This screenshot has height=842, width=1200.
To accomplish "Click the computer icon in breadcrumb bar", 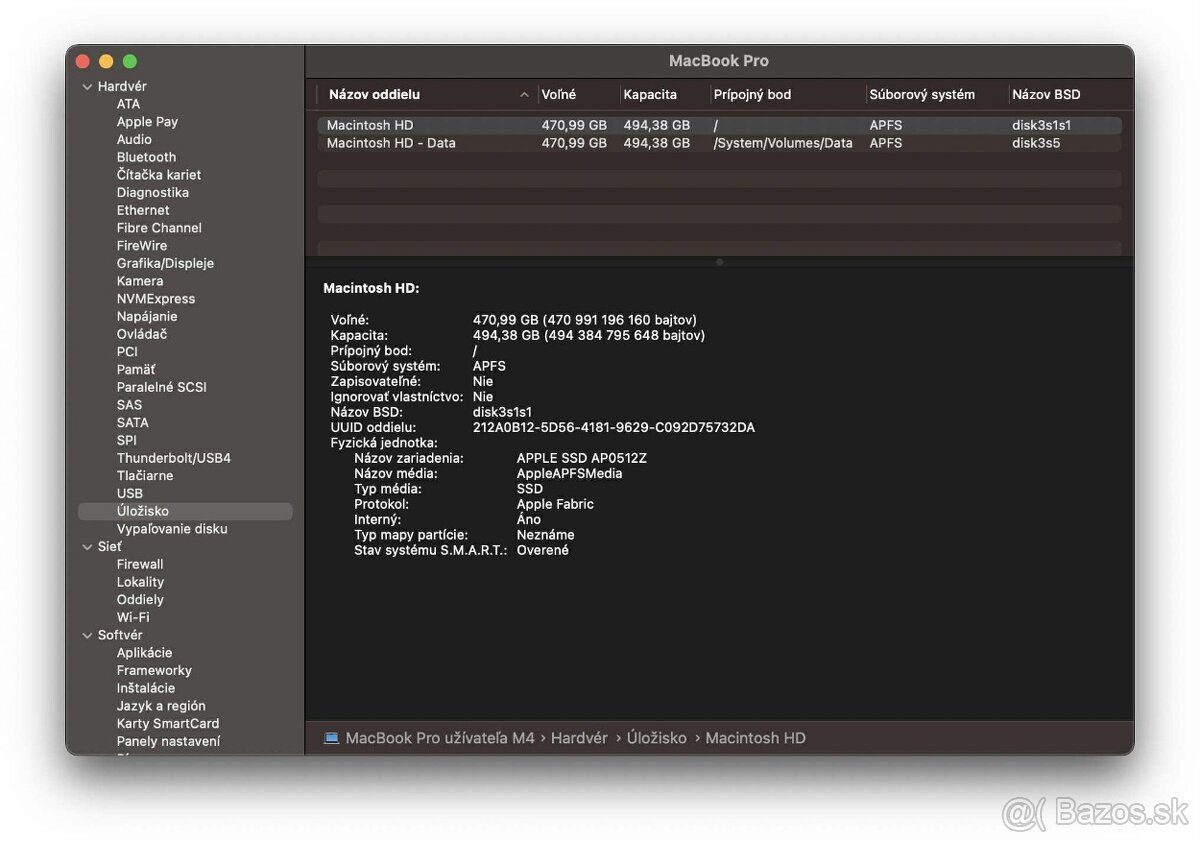I will 331,738.
